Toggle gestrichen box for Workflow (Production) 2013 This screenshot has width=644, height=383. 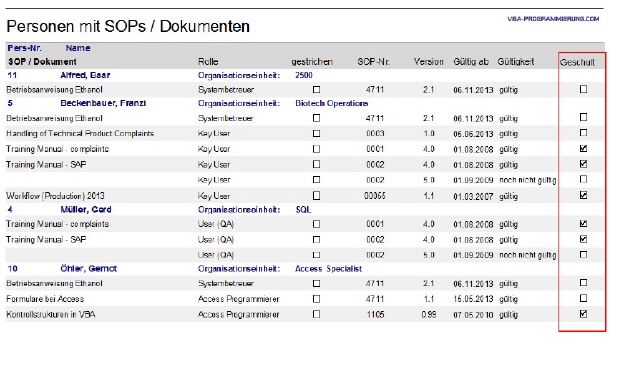click(316, 196)
